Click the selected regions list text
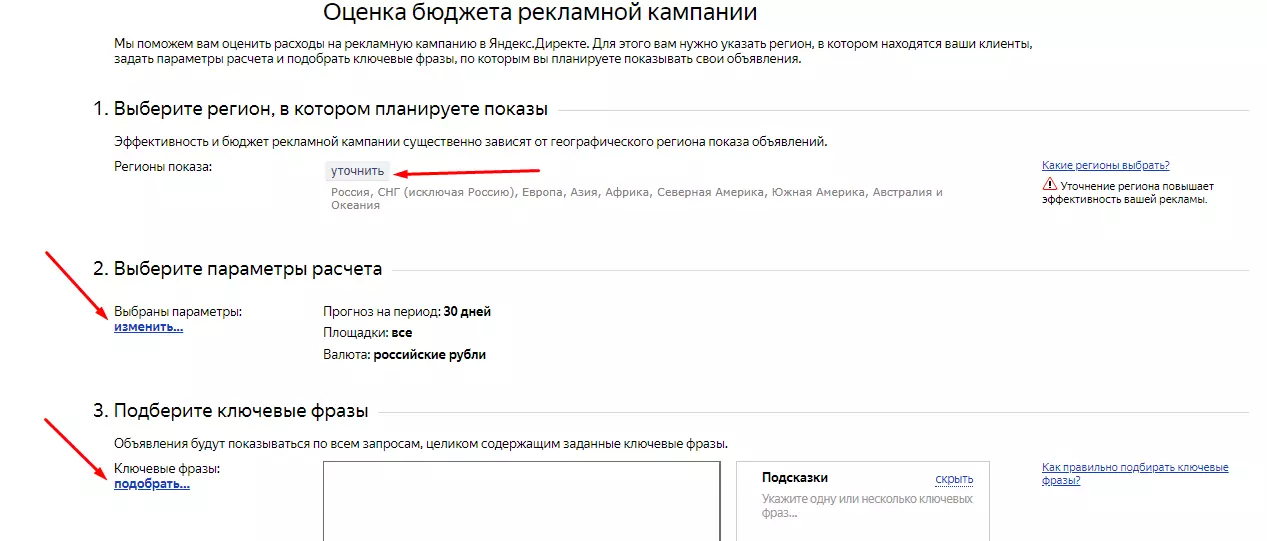This screenshot has width=1267, height=541. point(636,198)
